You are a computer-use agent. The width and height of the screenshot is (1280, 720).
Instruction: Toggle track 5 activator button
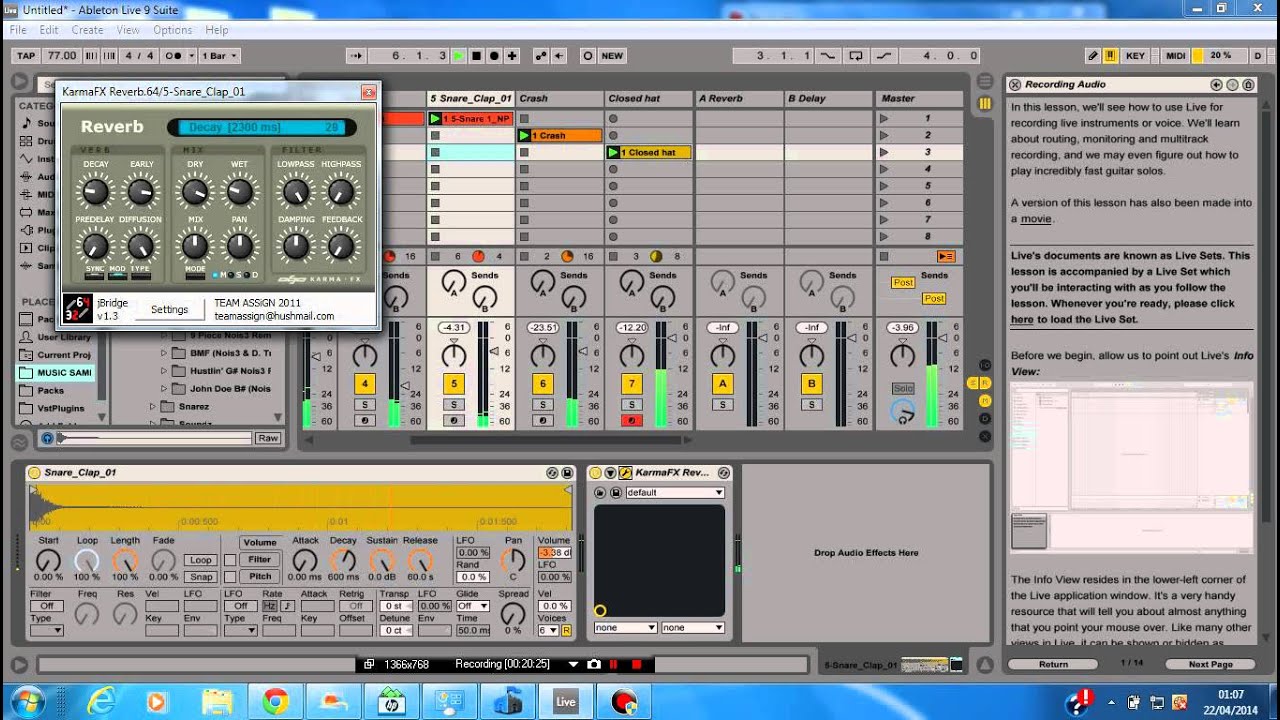coord(454,384)
